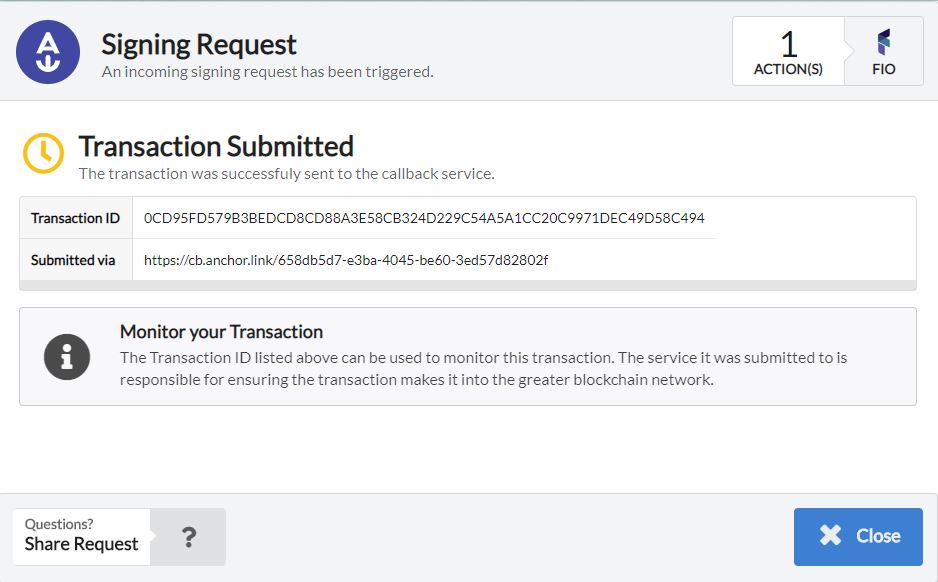The image size is (938, 582).
Task: Click the FIO blockchain logo
Action: tap(883, 42)
